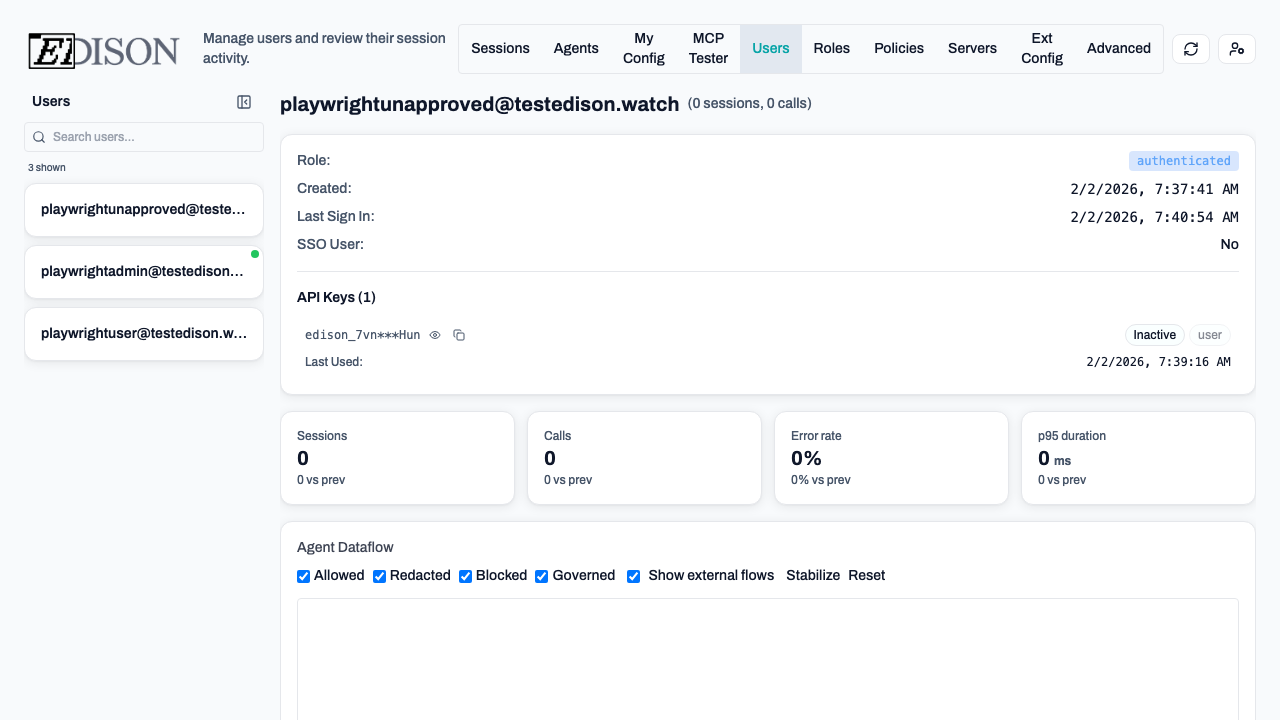Screen dimensions: 1280x720
Task: Open the playwrightuser account entry
Action: tap(144, 333)
